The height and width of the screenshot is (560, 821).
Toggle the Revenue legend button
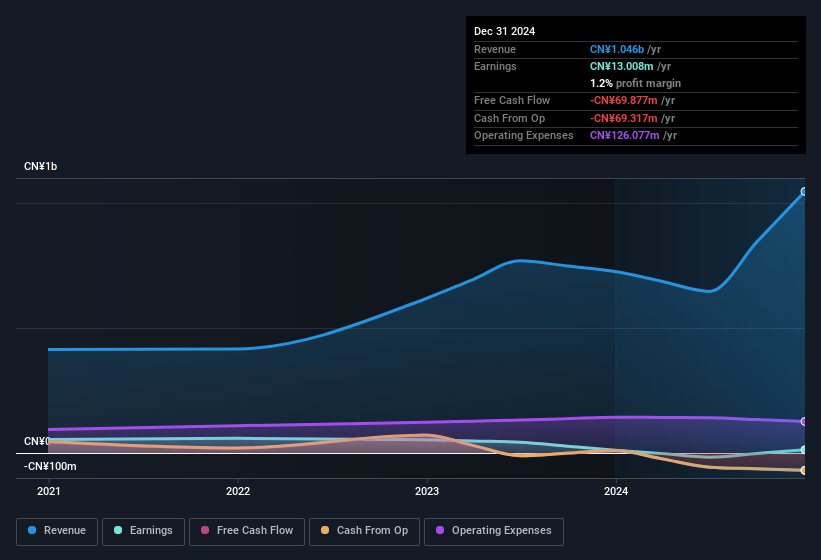[x=57, y=531]
